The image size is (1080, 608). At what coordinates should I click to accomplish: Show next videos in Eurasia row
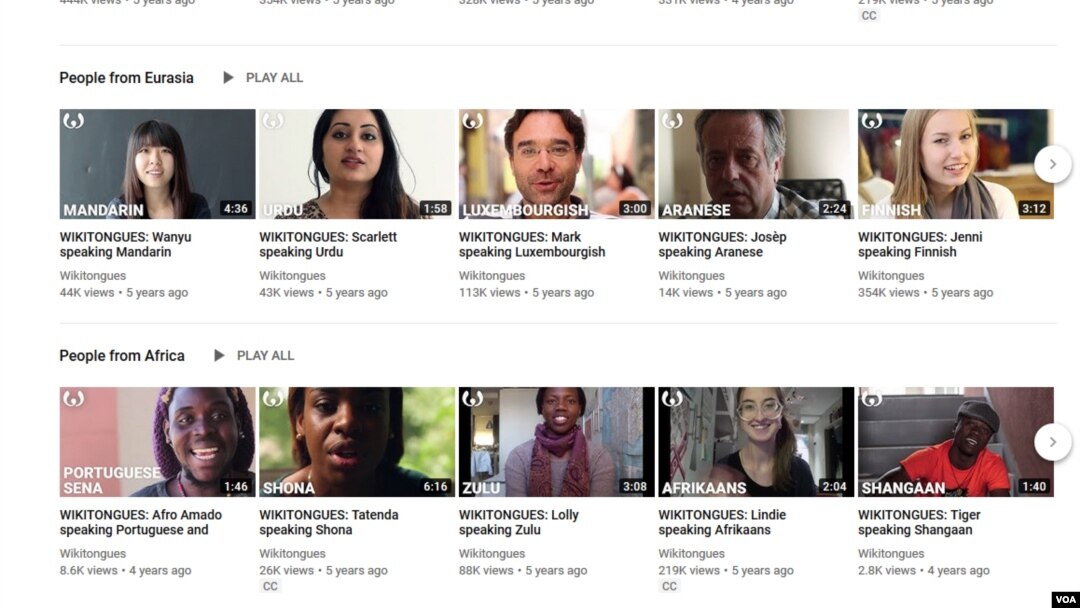tap(1052, 164)
